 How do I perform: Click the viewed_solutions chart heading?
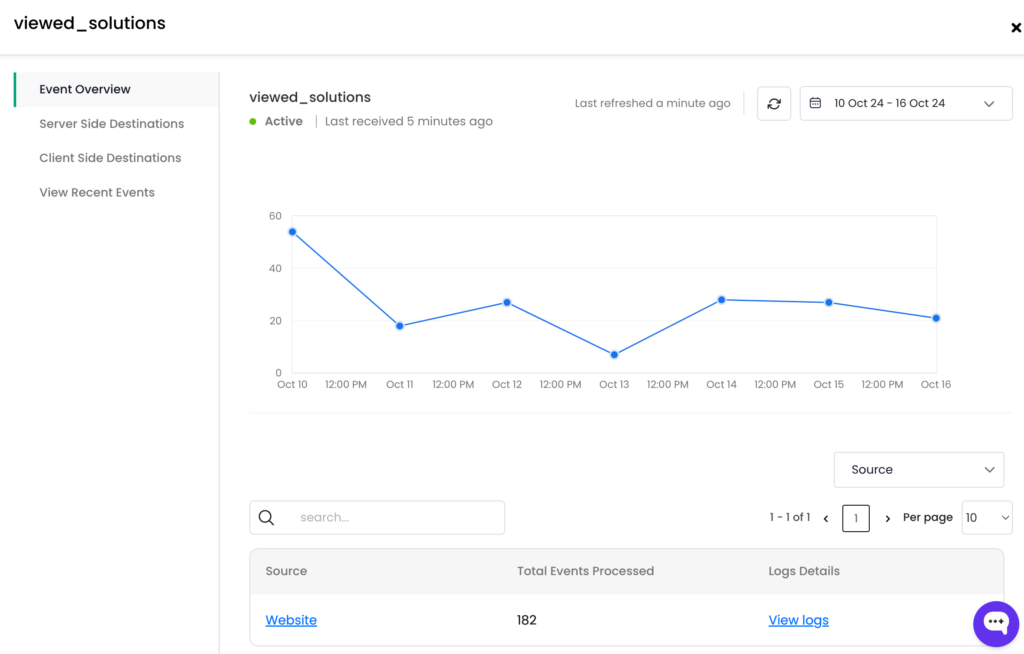(310, 97)
